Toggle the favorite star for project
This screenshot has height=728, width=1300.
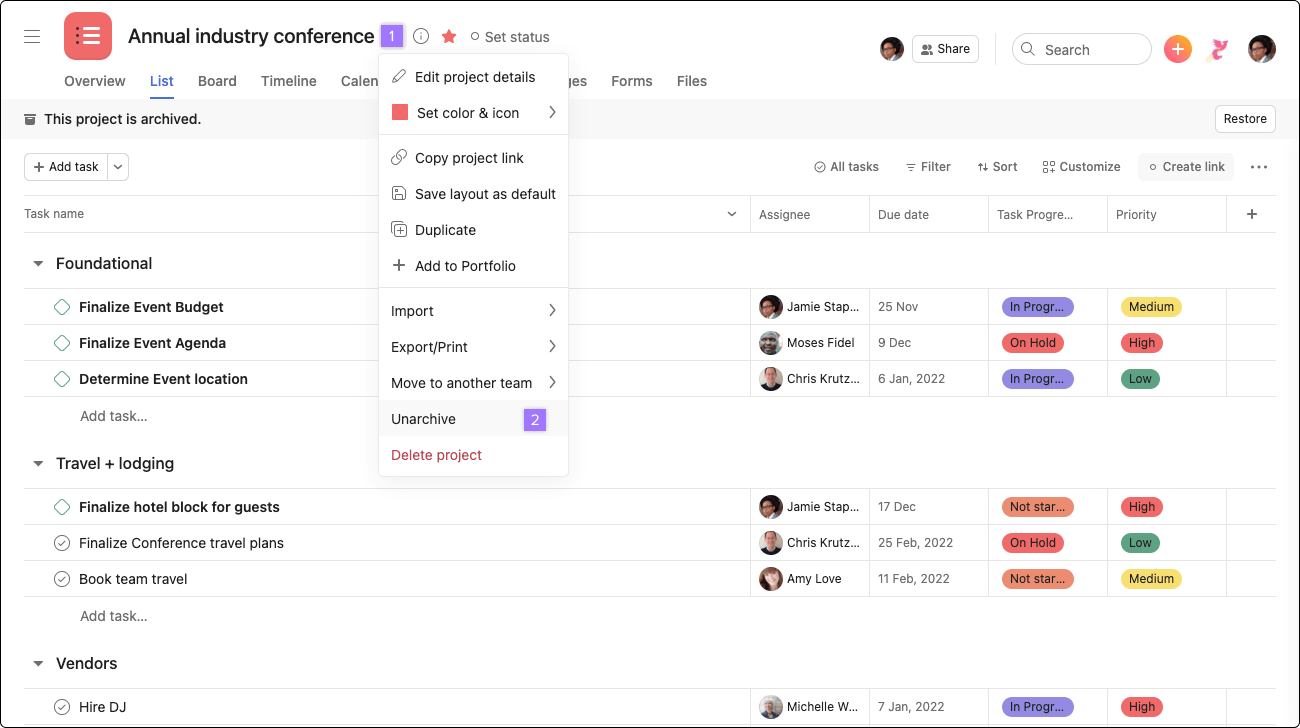pos(449,37)
